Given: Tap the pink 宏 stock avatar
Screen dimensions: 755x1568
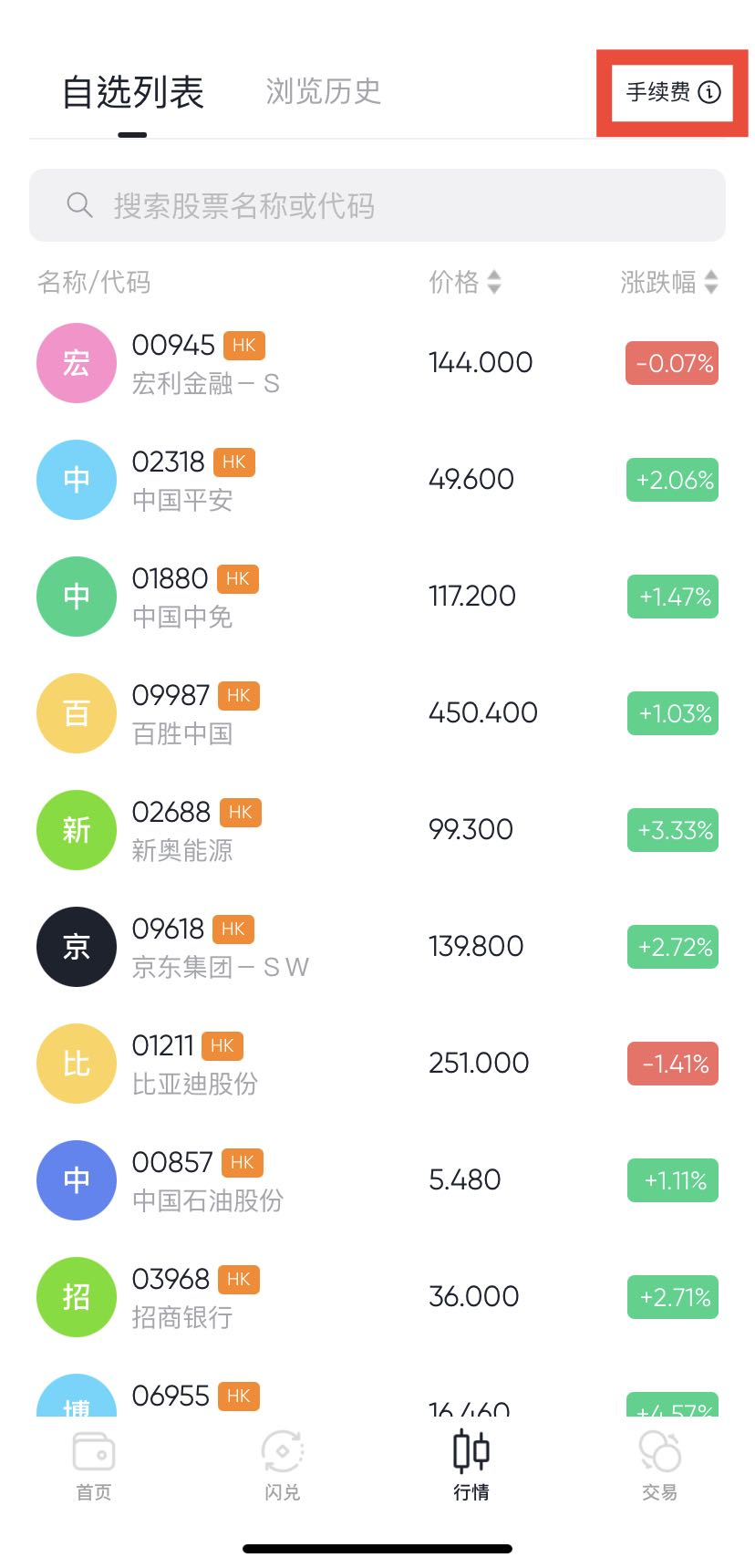Looking at the screenshot, I should tap(77, 363).
